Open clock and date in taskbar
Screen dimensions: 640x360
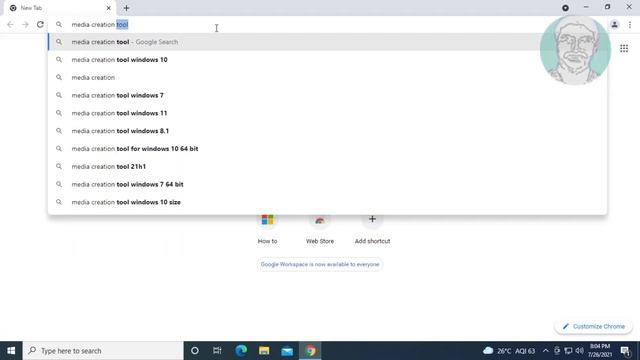pos(600,351)
